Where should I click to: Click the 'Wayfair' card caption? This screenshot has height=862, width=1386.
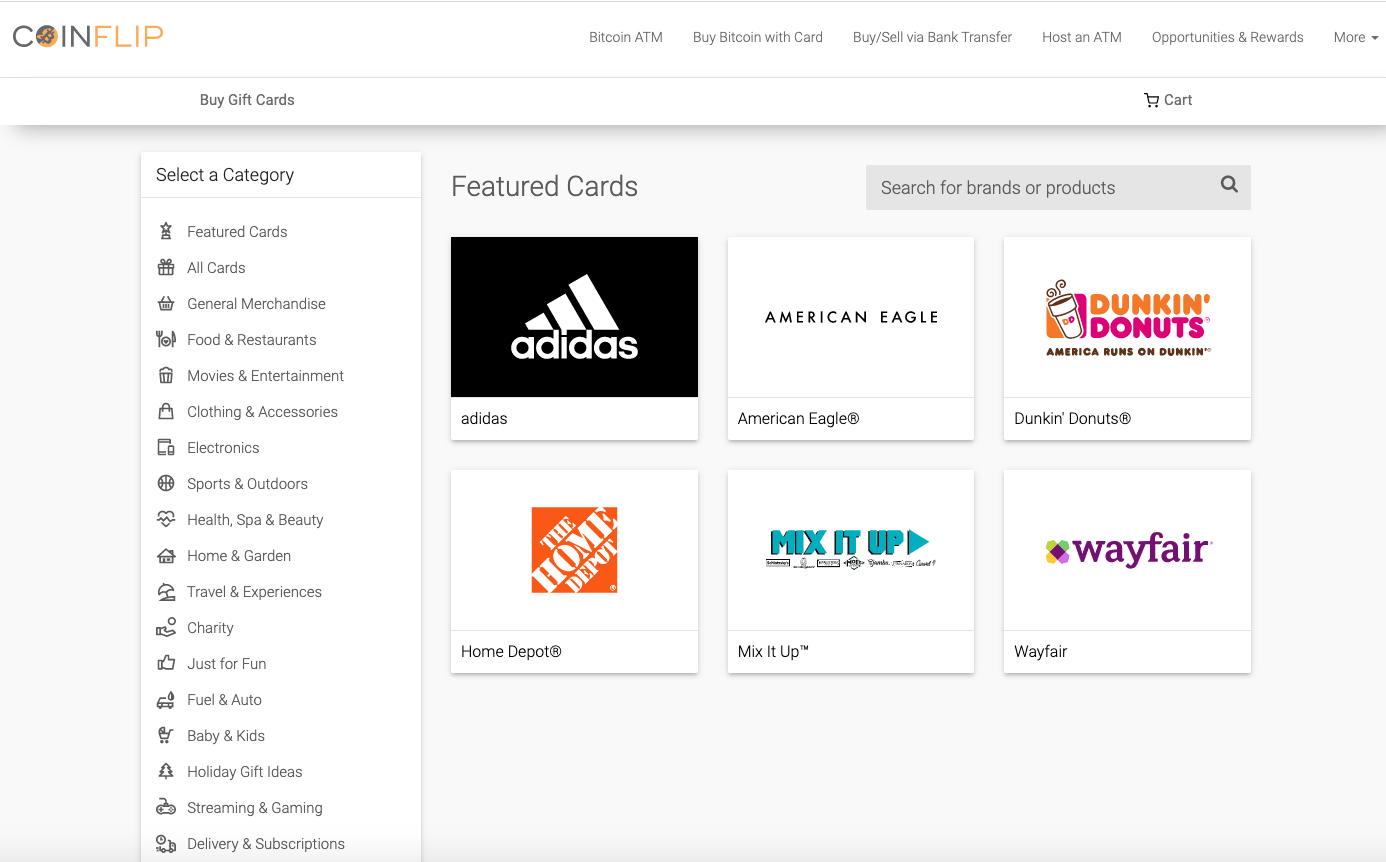click(x=1040, y=651)
